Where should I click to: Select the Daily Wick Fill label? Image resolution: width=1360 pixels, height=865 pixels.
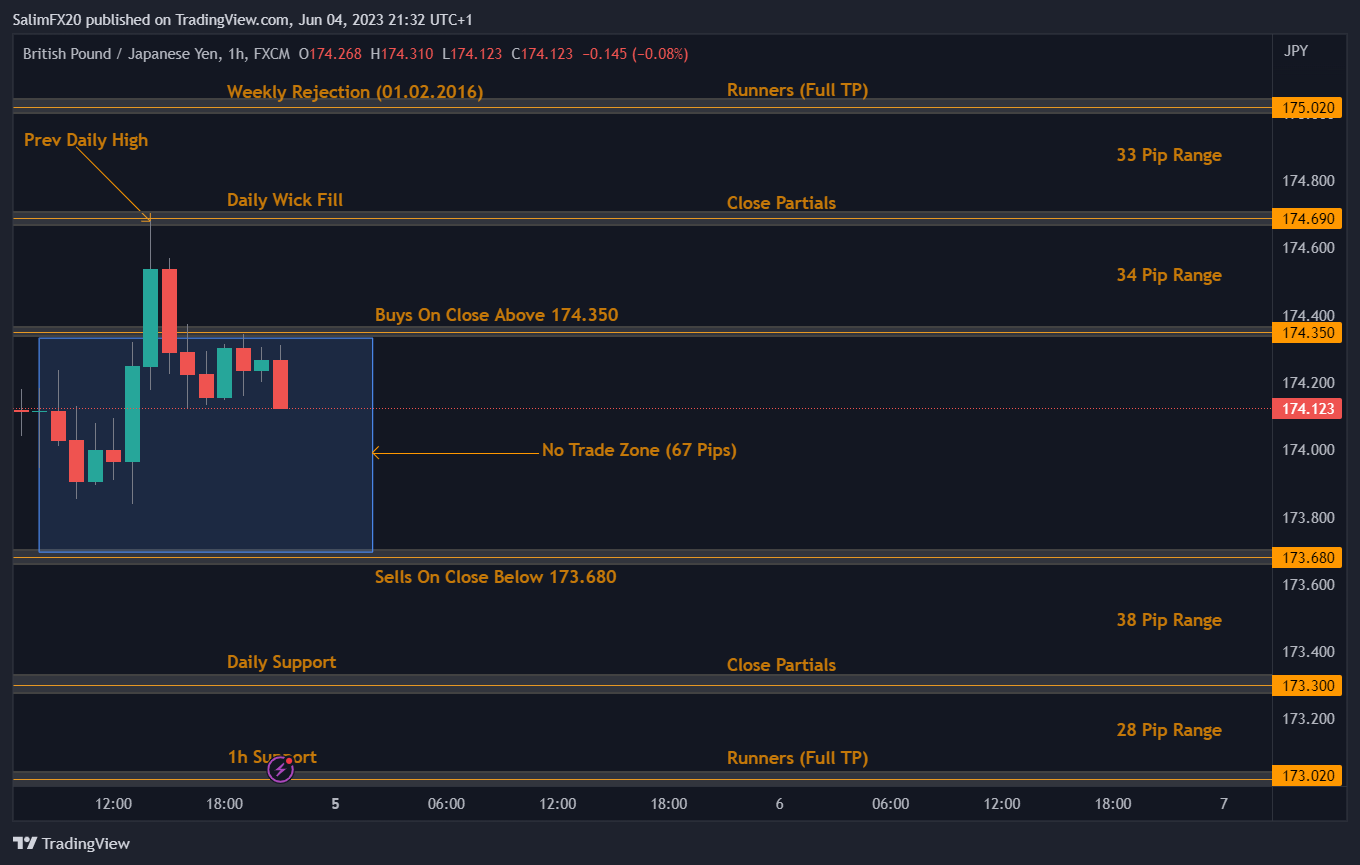(285, 200)
